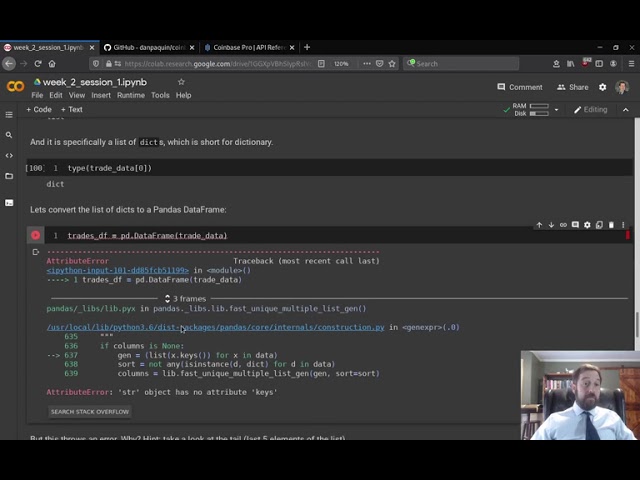640x480 pixels.
Task: Open the Help menu
Action: point(184,95)
